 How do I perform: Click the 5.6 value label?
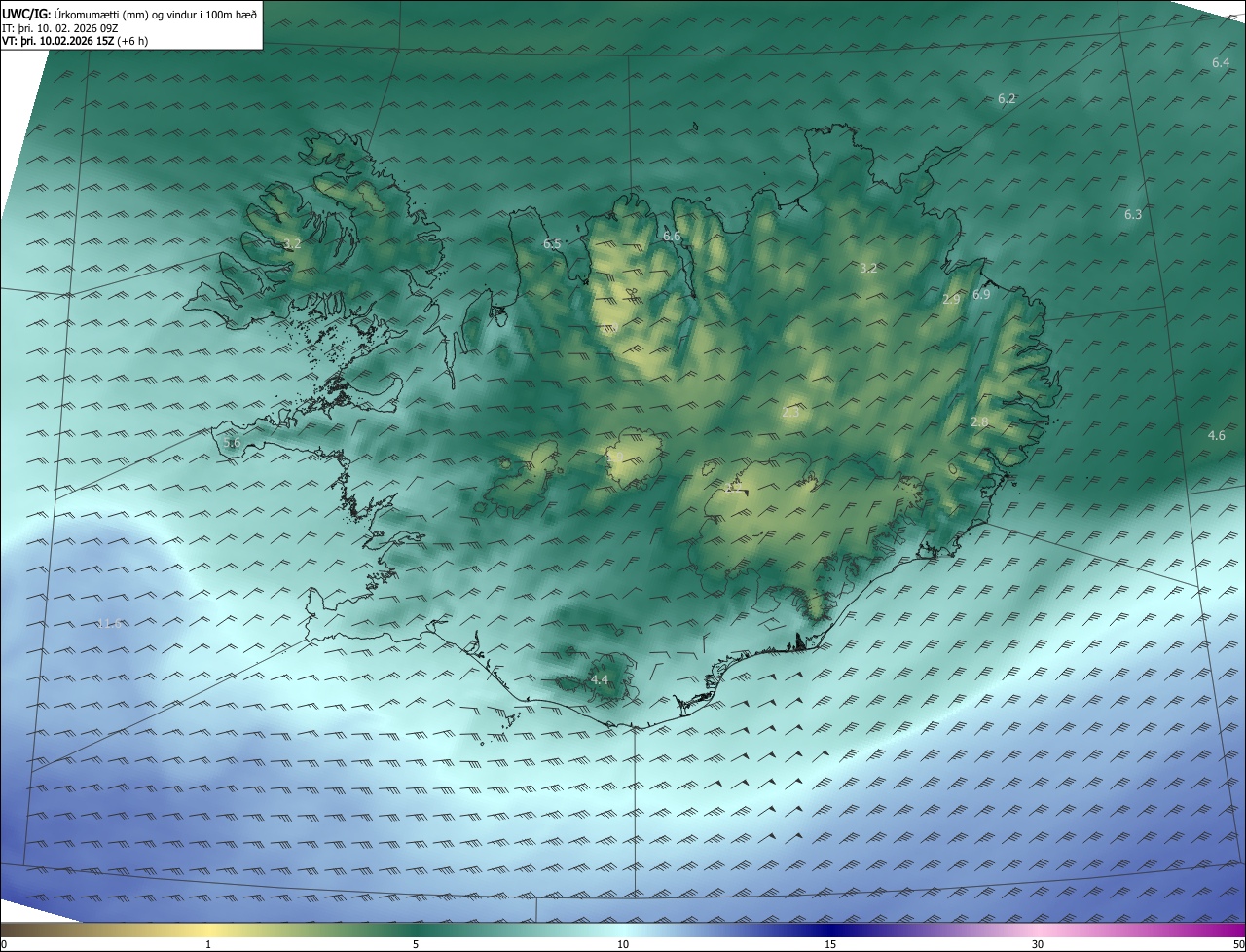point(232,443)
